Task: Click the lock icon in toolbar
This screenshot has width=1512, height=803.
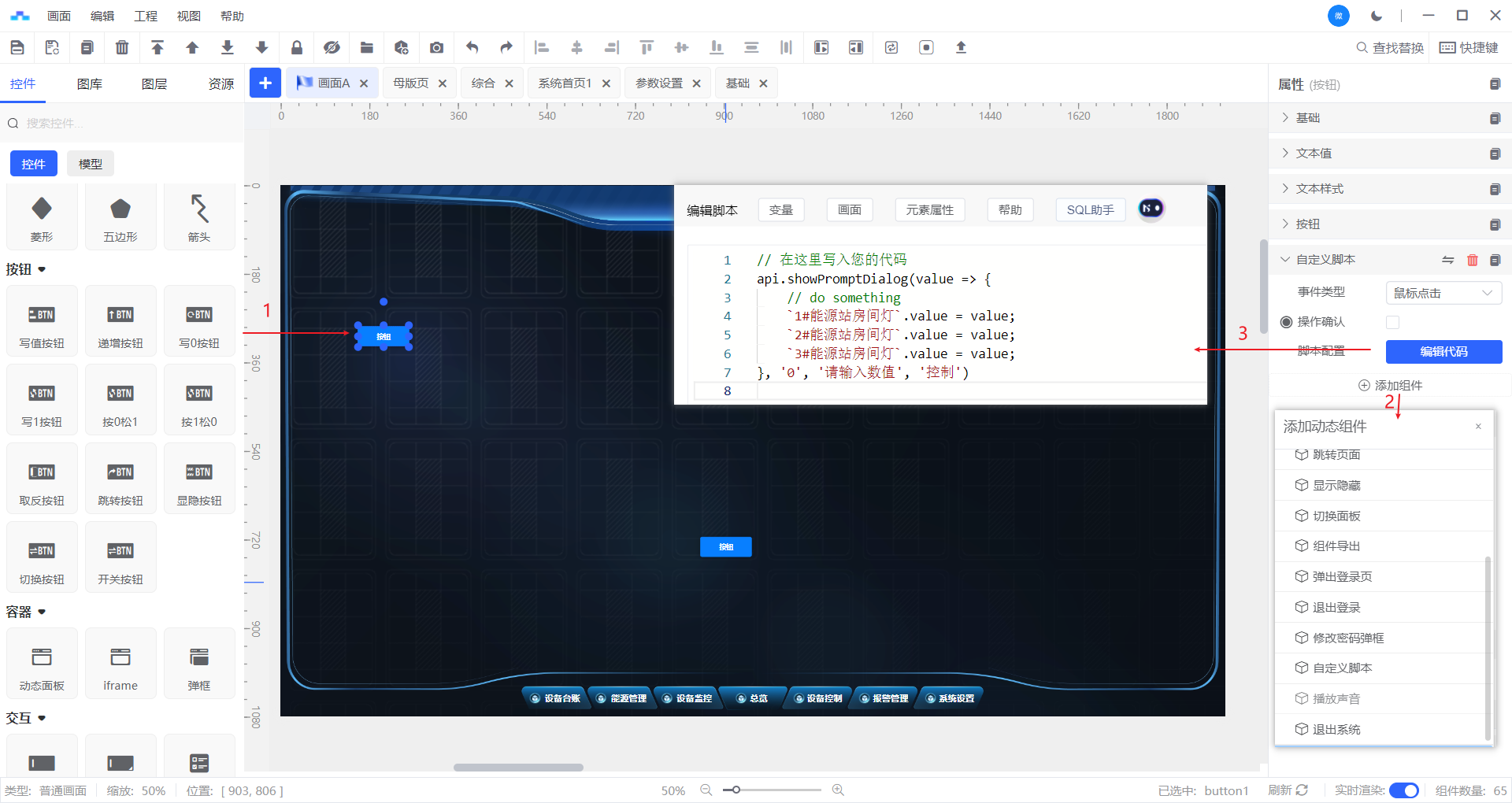Action: pos(297,48)
